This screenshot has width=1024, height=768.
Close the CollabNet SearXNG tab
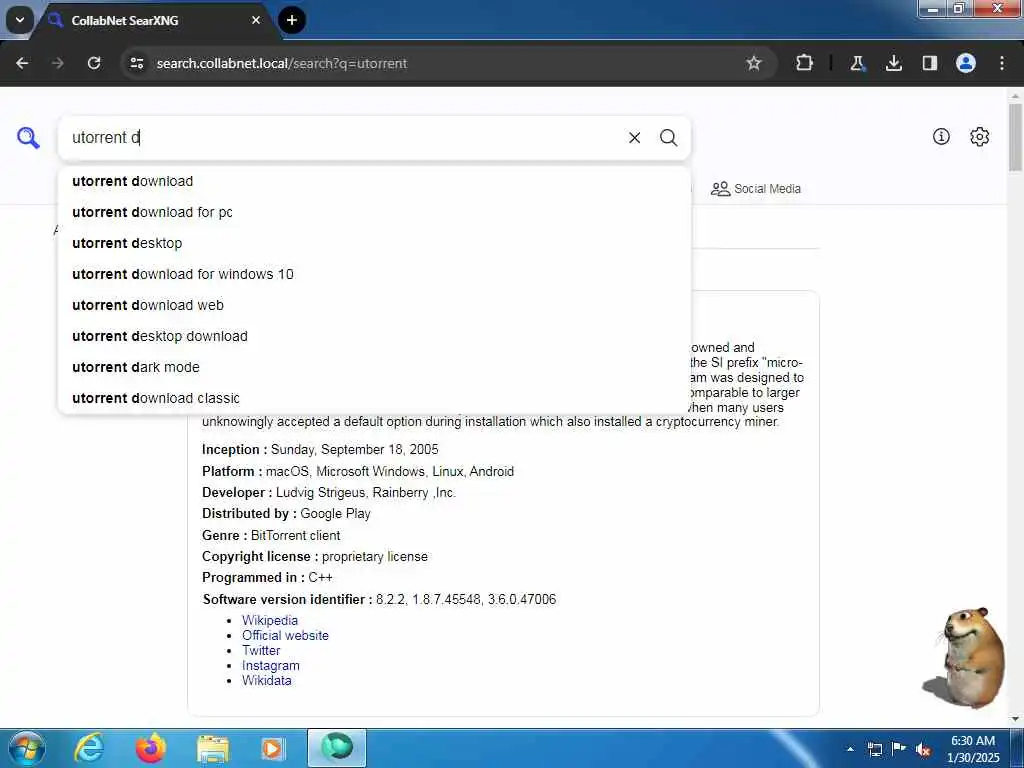(256, 20)
